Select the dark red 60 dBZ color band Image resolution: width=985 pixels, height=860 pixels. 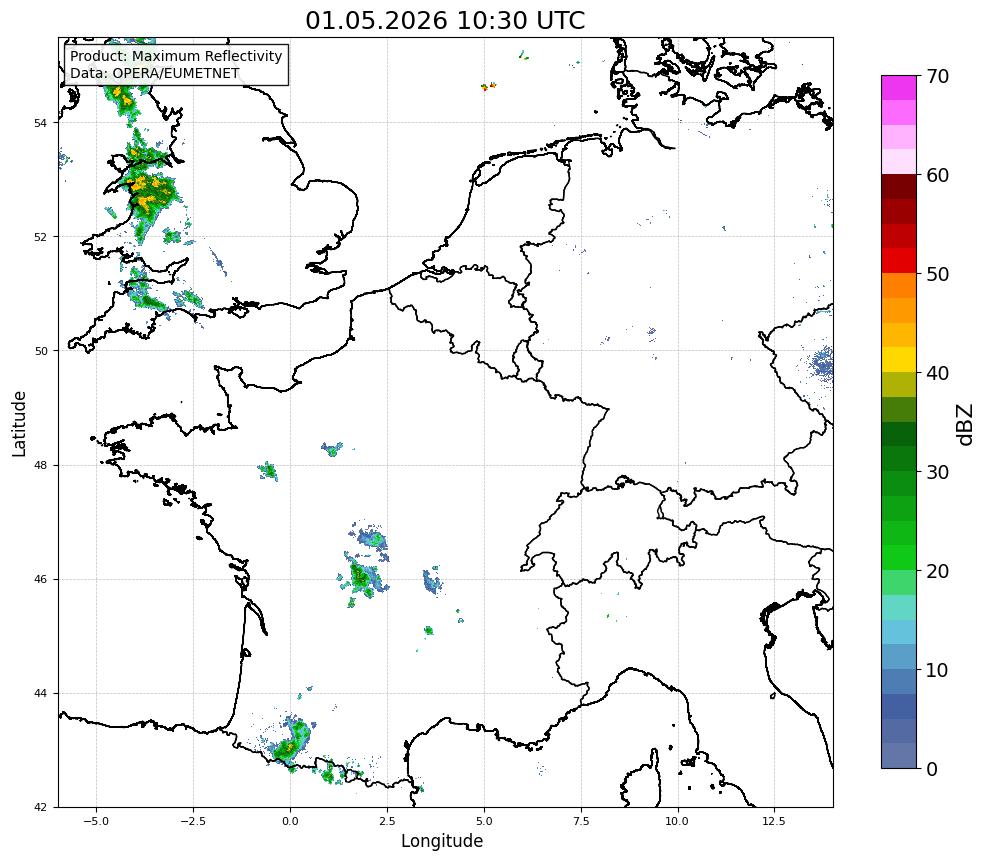pyautogui.click(x=899, y=187)
